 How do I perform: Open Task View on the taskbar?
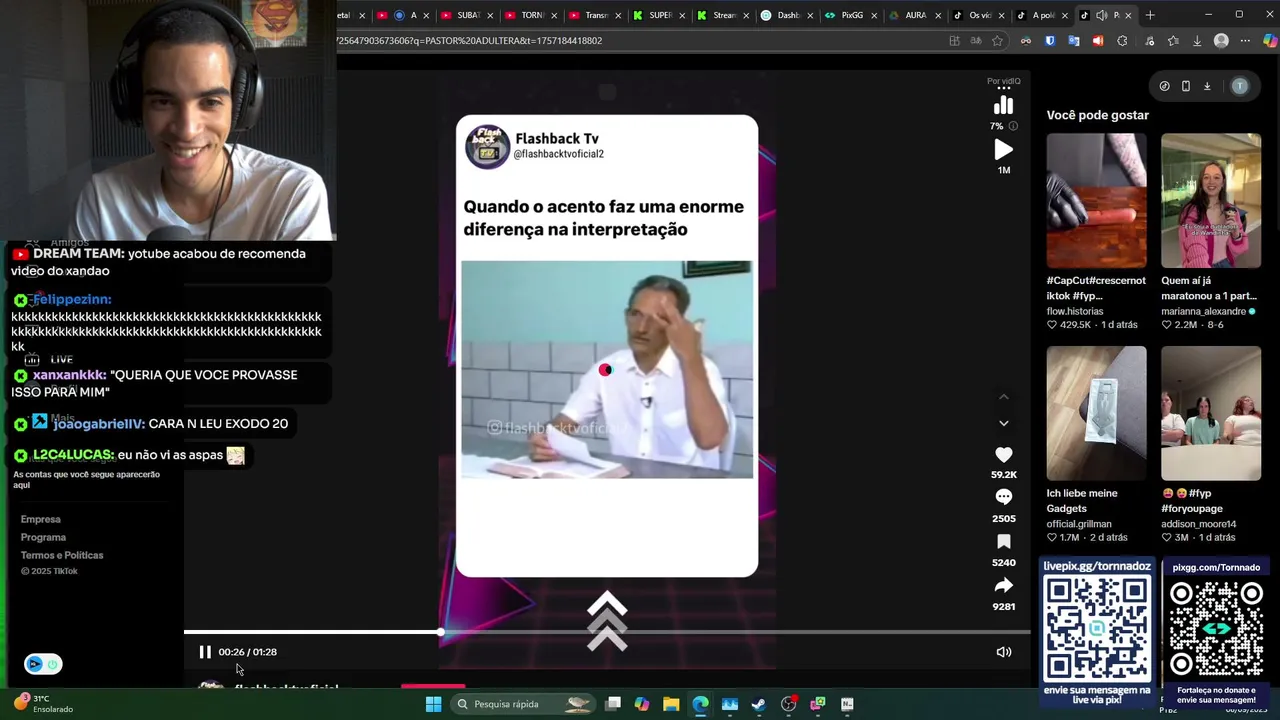tap(613, 704)
